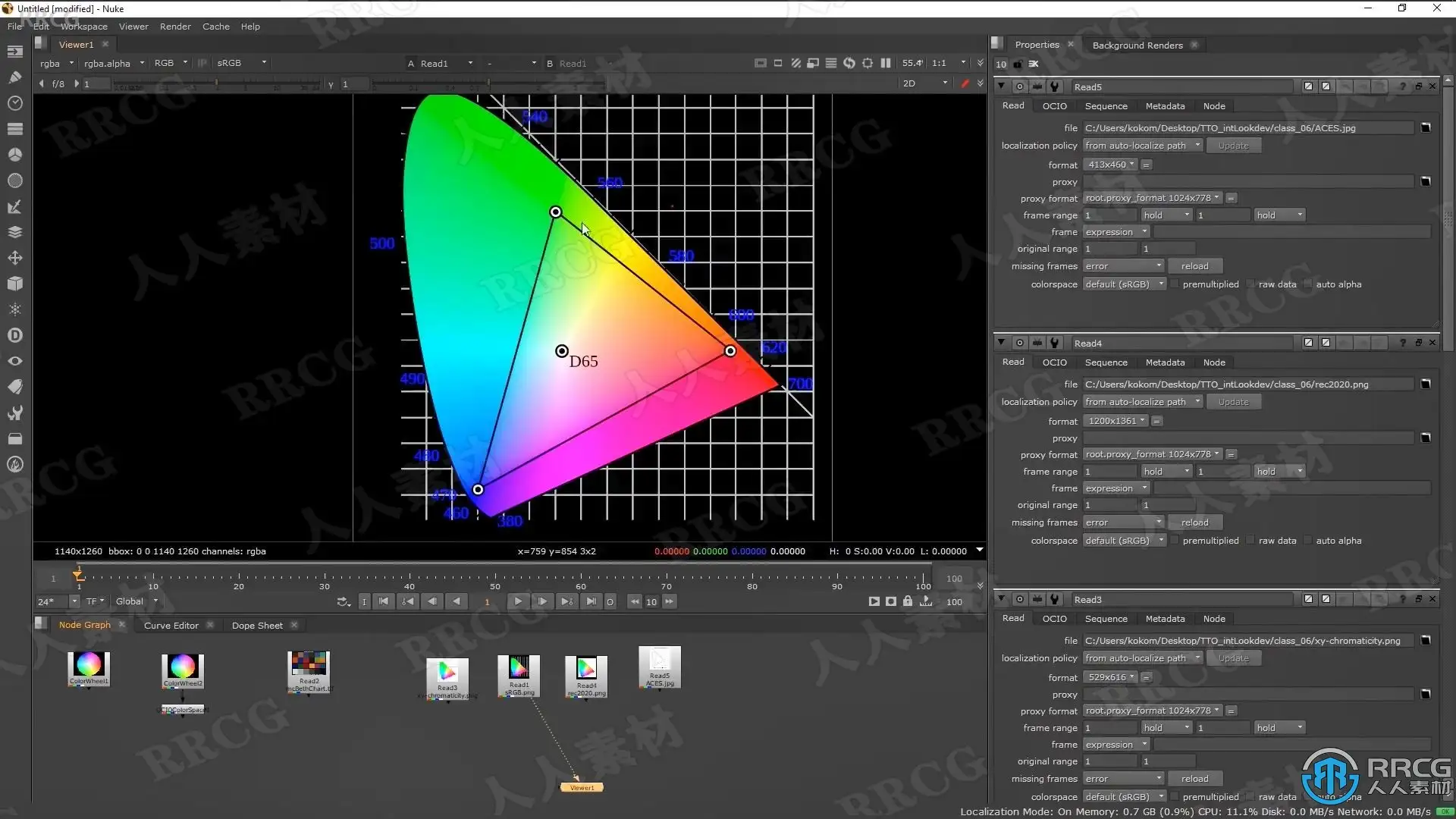Open the 3D nodes cube icon
This screenshot has width=1456, height=819.
[14, 284]
